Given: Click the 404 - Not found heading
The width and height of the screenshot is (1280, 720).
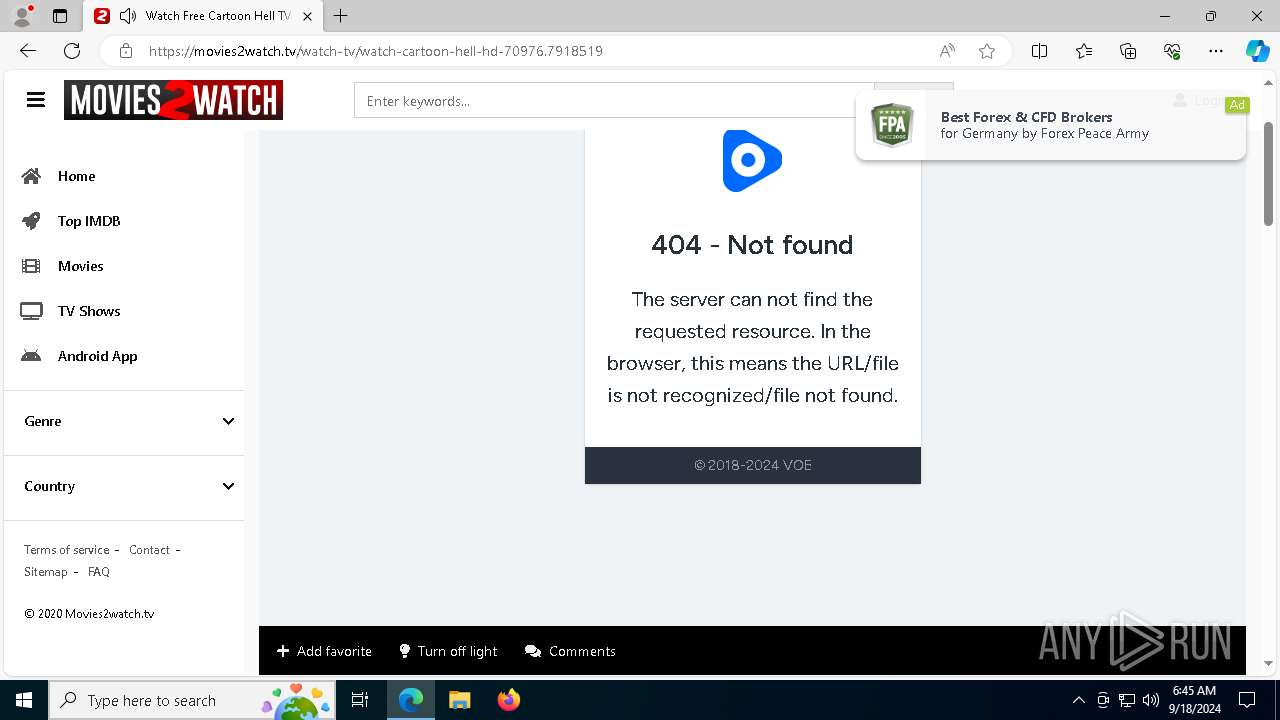Looking at the screenshot, I should pos(752,245).
